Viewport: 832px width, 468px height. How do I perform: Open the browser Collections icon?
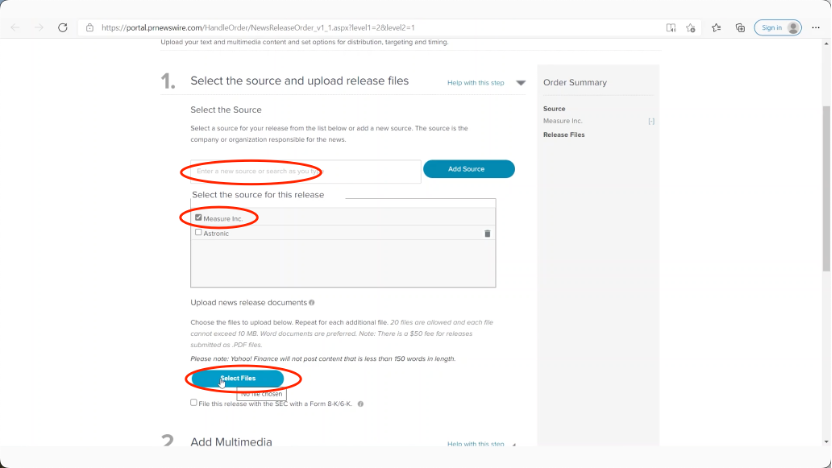pyautogui.click(x=740, y=28)
